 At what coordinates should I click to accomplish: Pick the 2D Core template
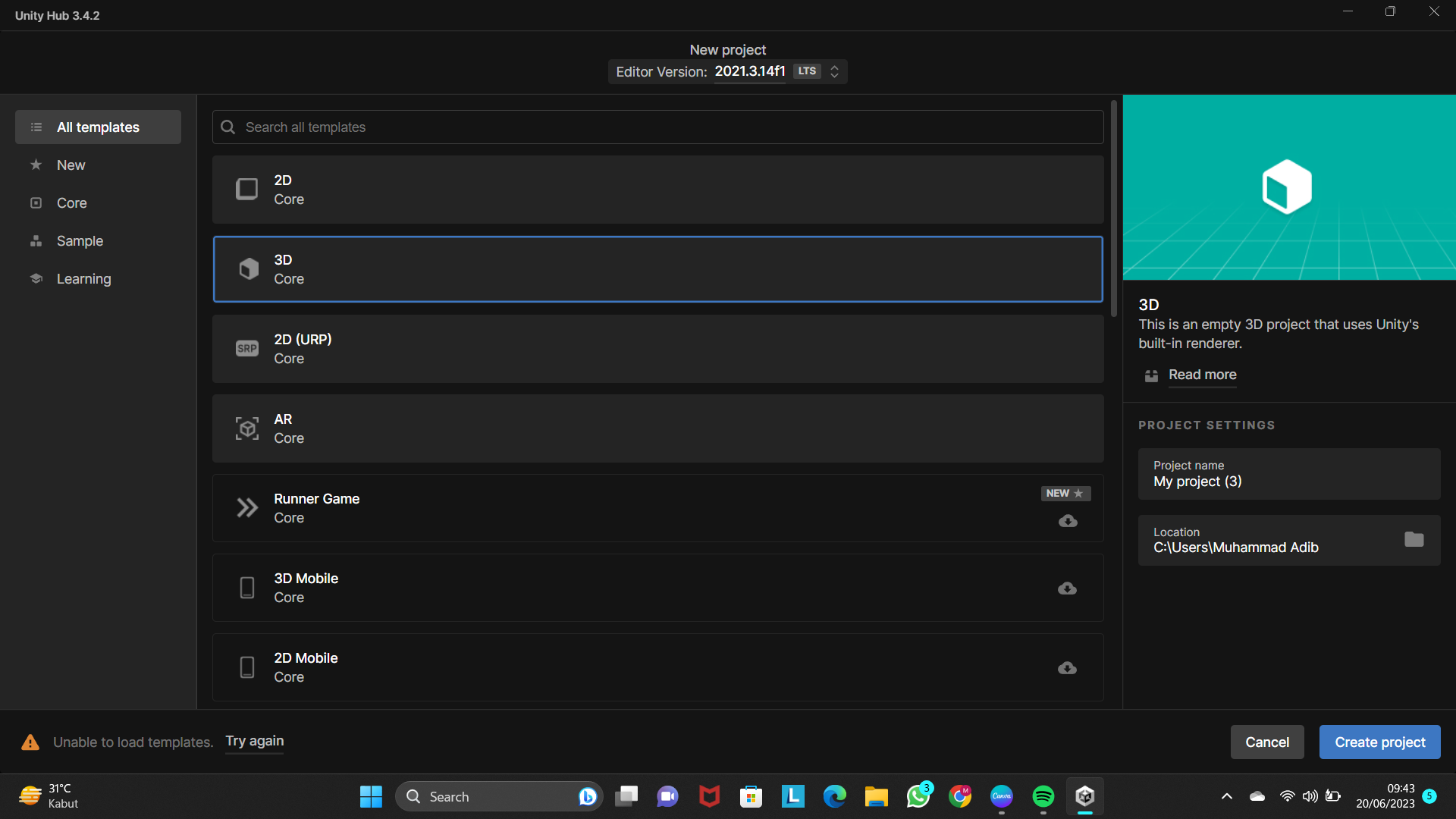[657, 190]
